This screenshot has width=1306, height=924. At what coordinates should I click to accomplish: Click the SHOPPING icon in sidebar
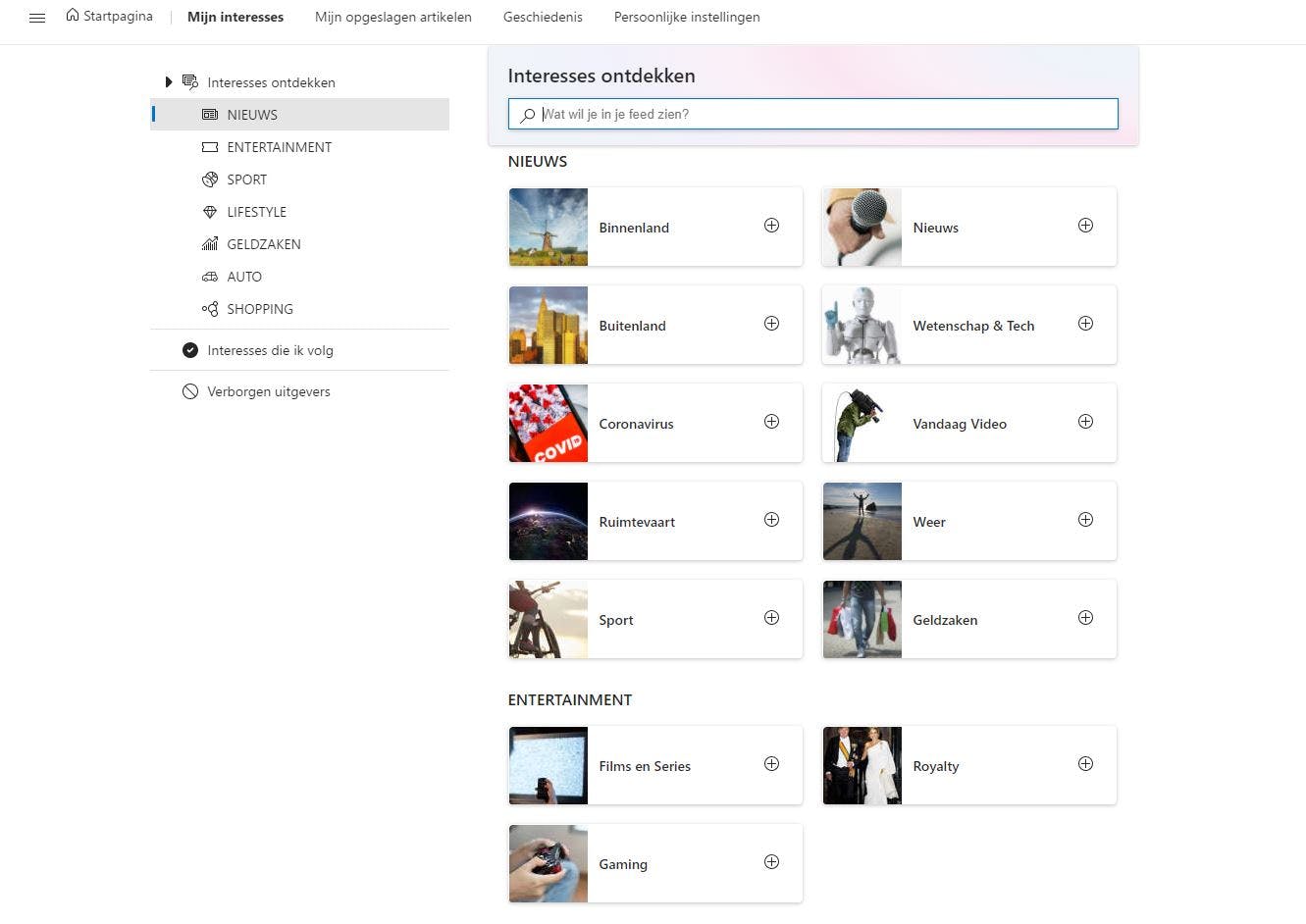pos(210,309)
